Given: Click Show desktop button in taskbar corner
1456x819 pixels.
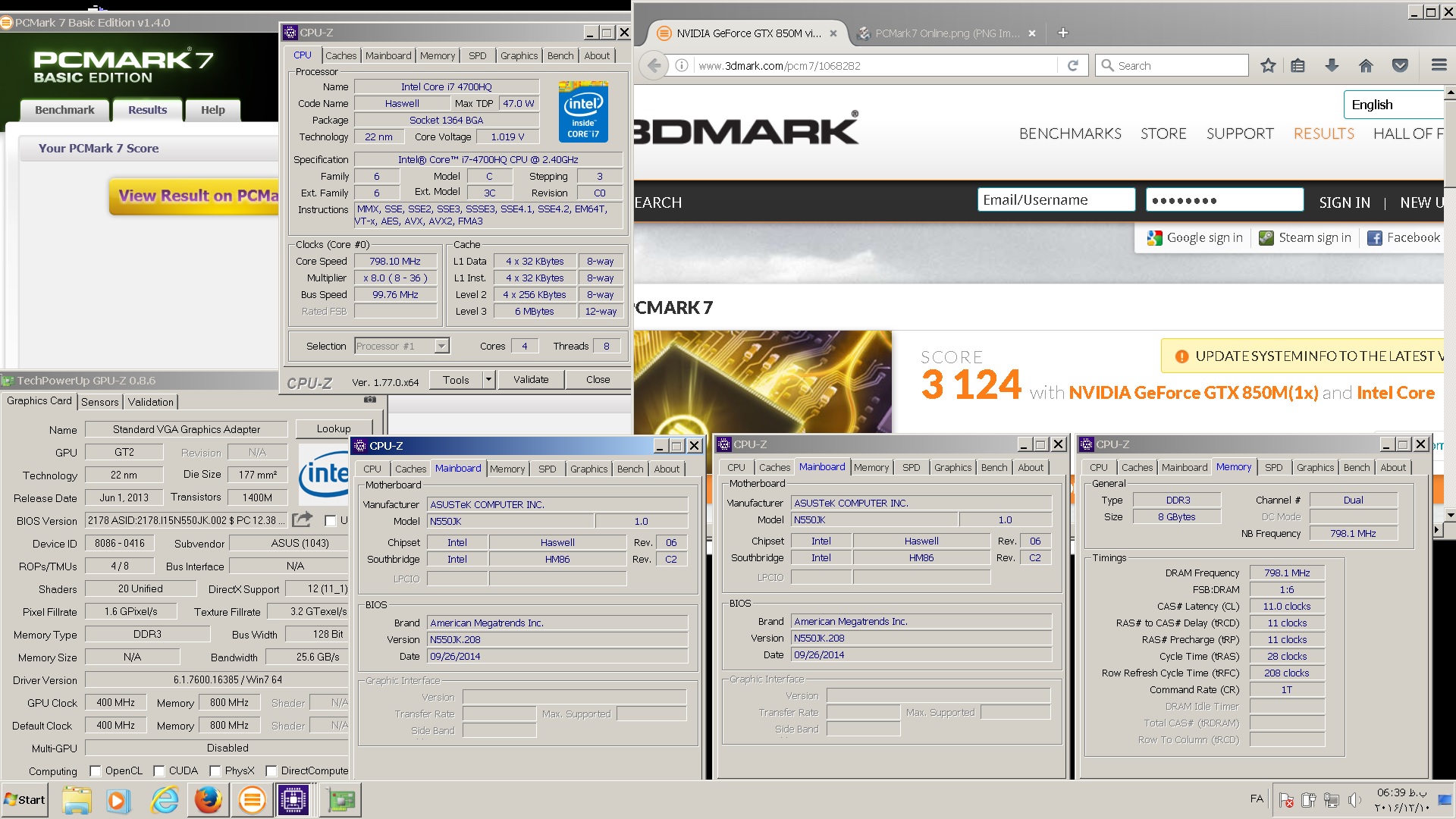Looking at the screenshot, I should click(1446, 800).
